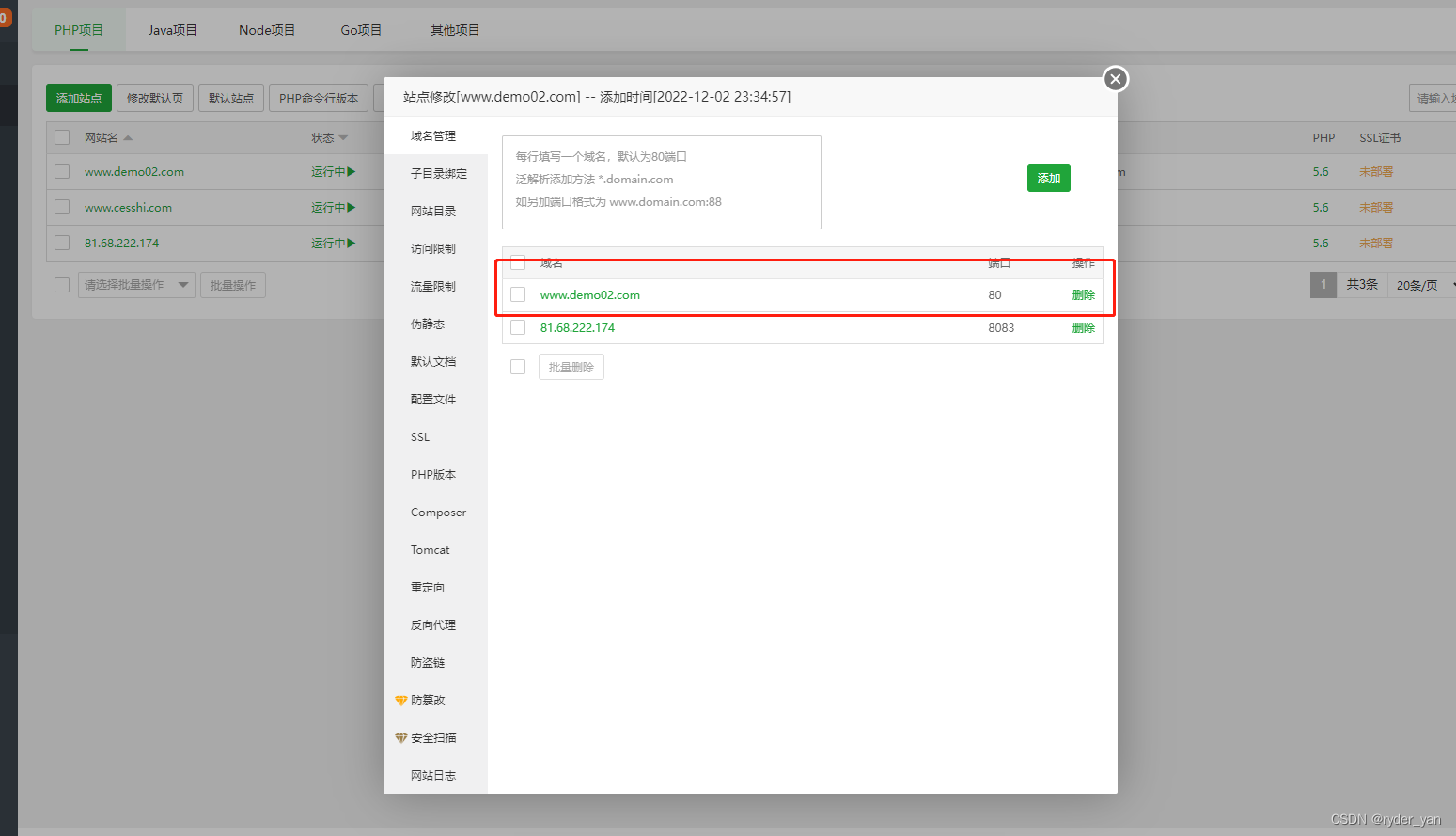Screen dimensions: 1456x836
Task: Toggle running status of www.demo02.com
Action: pyautogui.click(x=334, y=172)
